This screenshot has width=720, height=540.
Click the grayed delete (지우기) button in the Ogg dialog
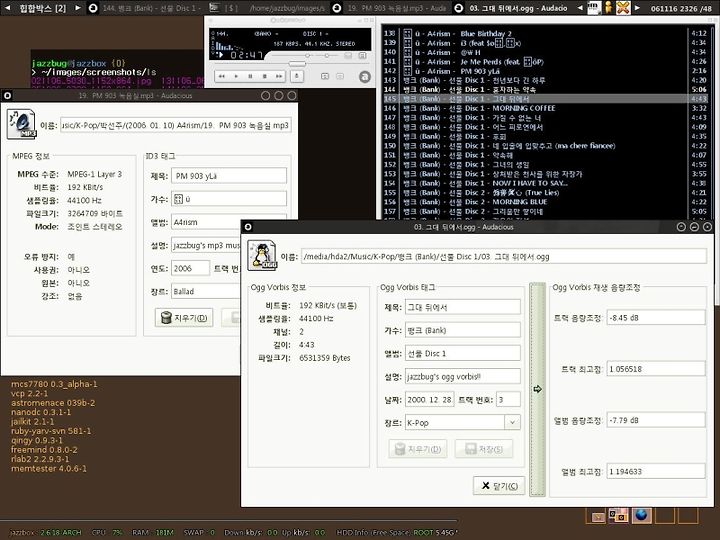point(417,449)
